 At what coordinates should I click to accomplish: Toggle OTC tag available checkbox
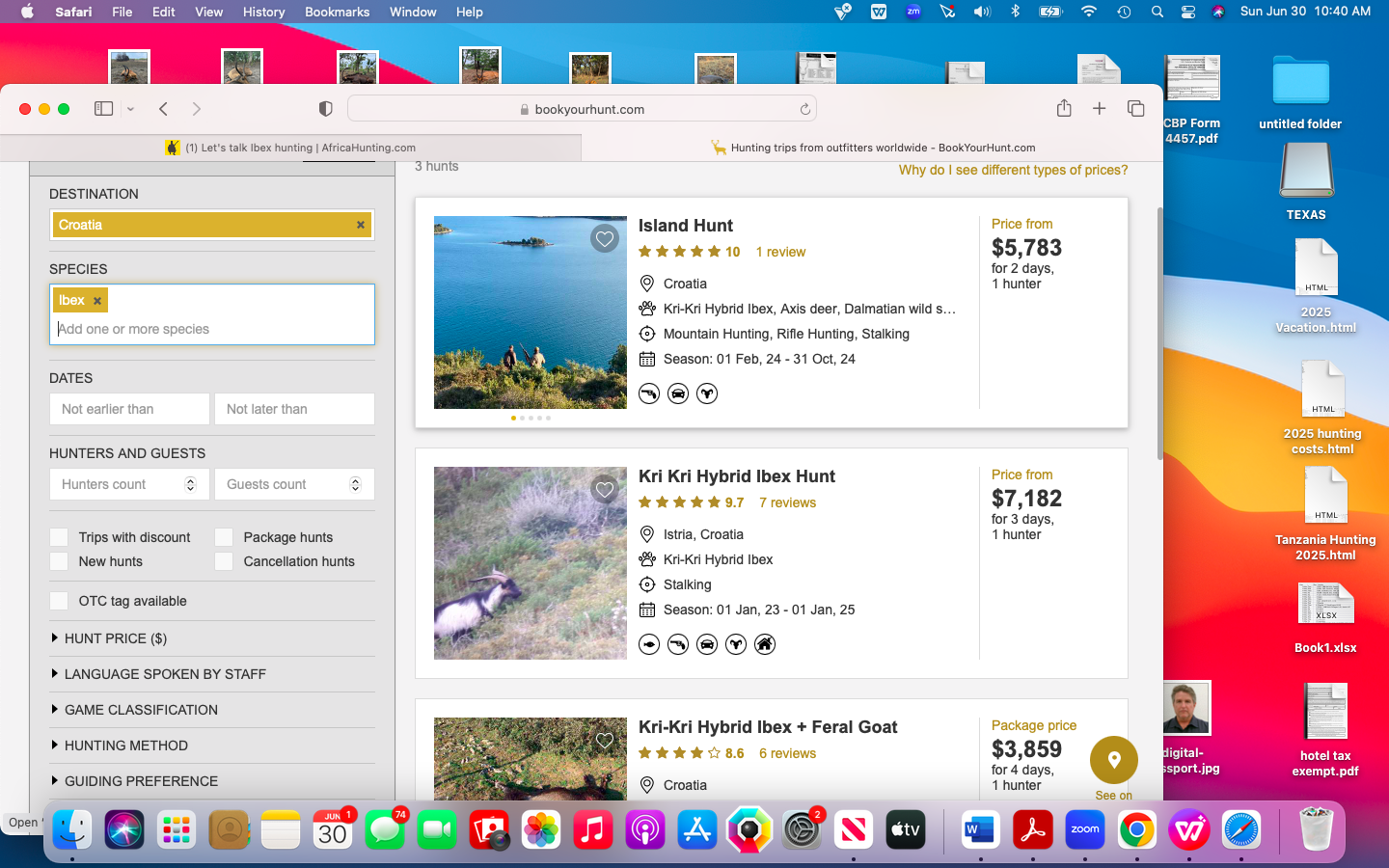pyautogui.click(x=60, y=601)
